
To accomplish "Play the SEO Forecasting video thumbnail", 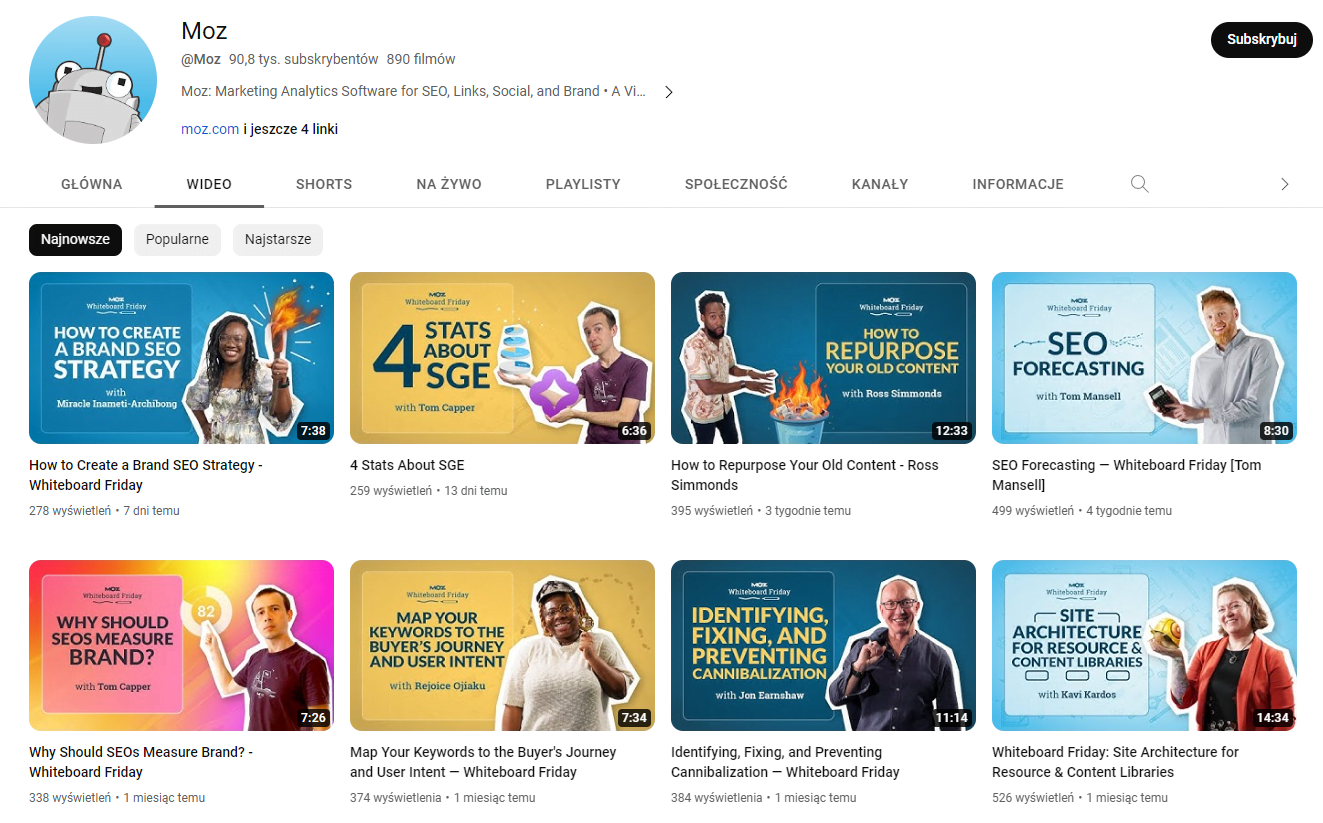I will click(1144, 358).
